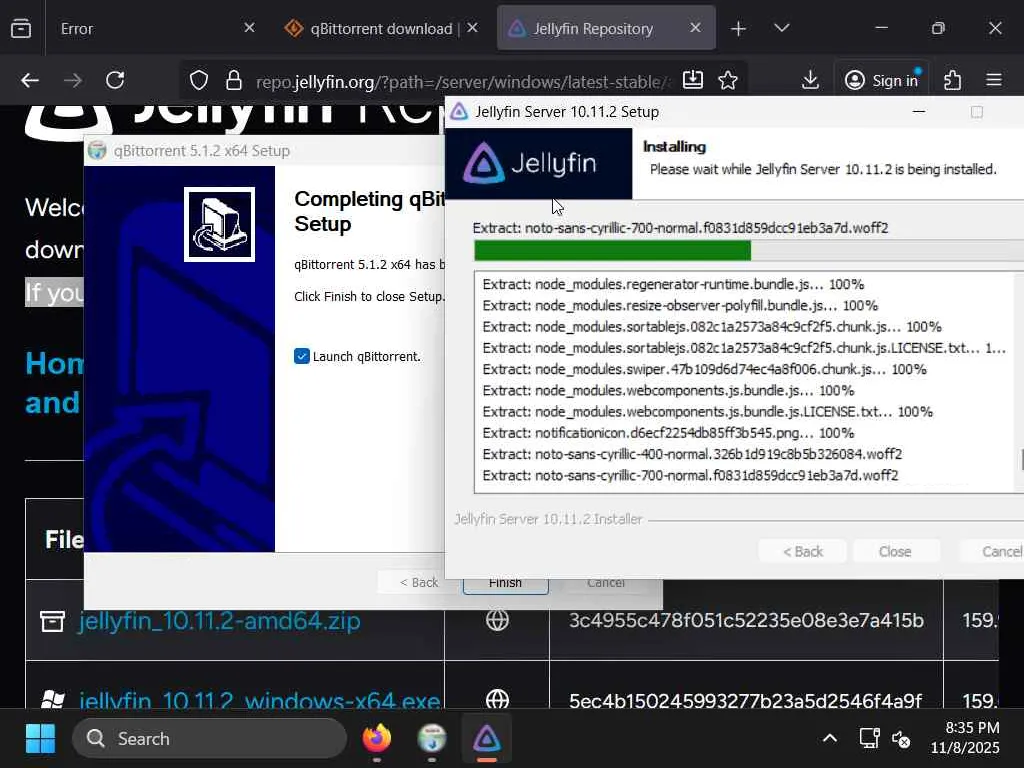1024x768 pixels.
Task: Close the qBittorrent download tab
Action: 473,28
